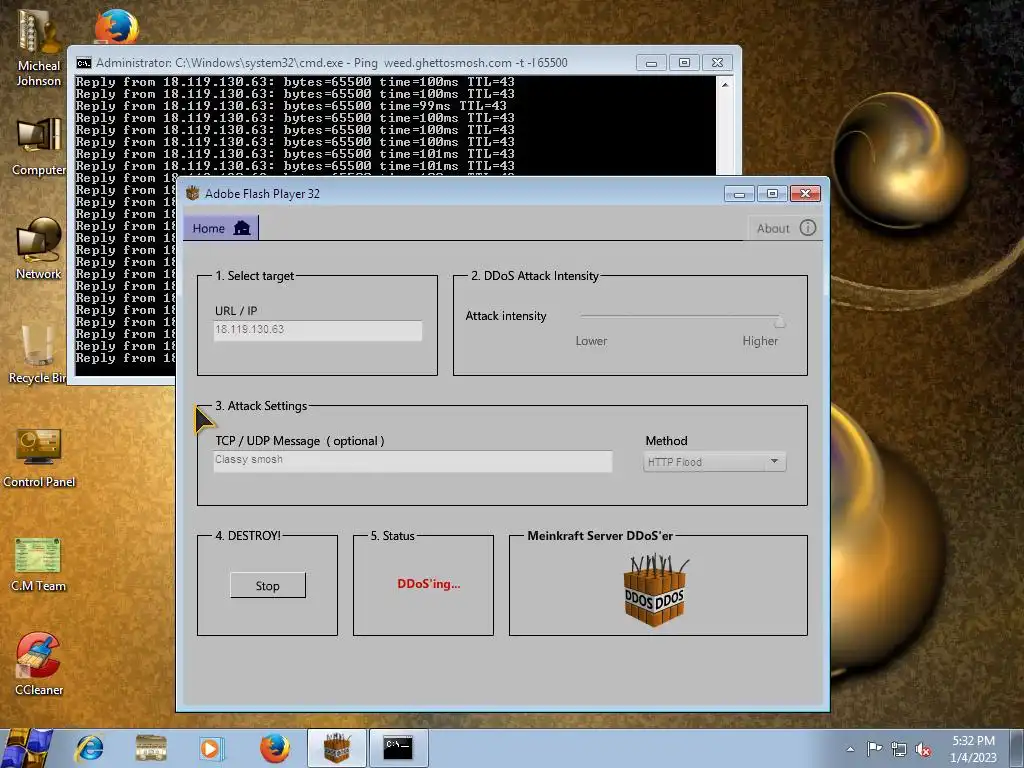This screenshot has width=1024, height=768.
Task: Open the Windows Start menu
Action: (x=27, y=748)
